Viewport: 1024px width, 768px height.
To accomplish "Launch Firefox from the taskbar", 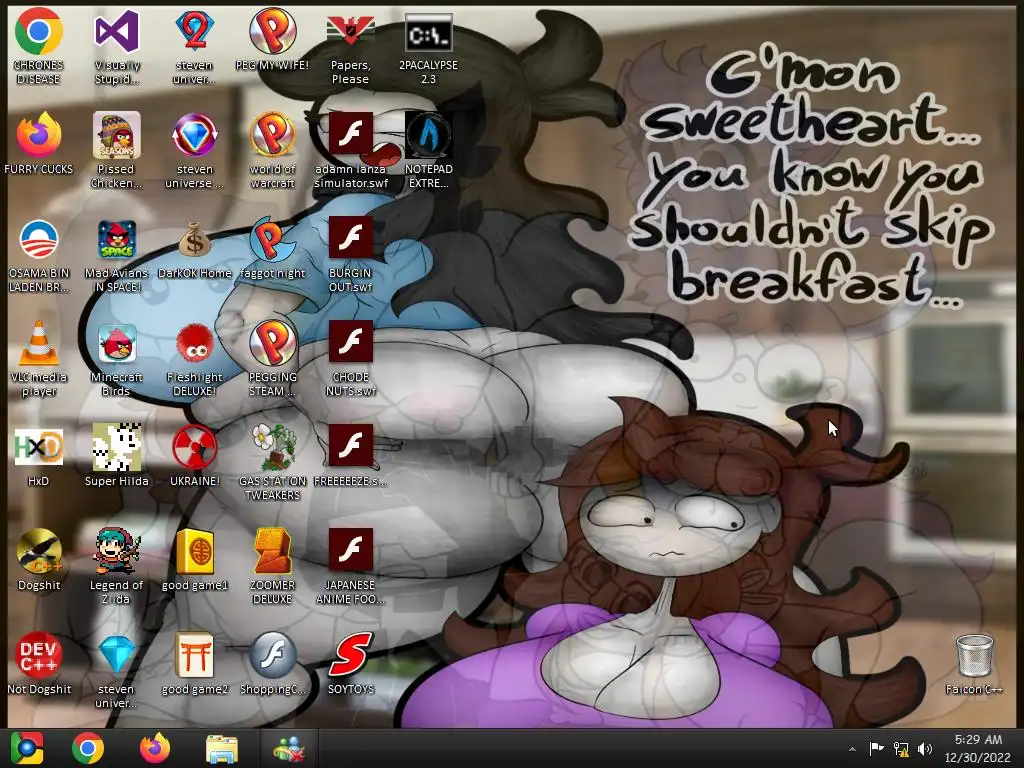I will (x=155, y=748).
